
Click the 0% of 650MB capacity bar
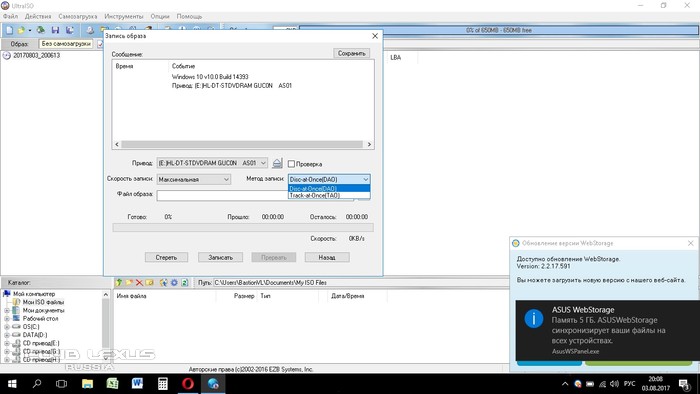(499, 30)
